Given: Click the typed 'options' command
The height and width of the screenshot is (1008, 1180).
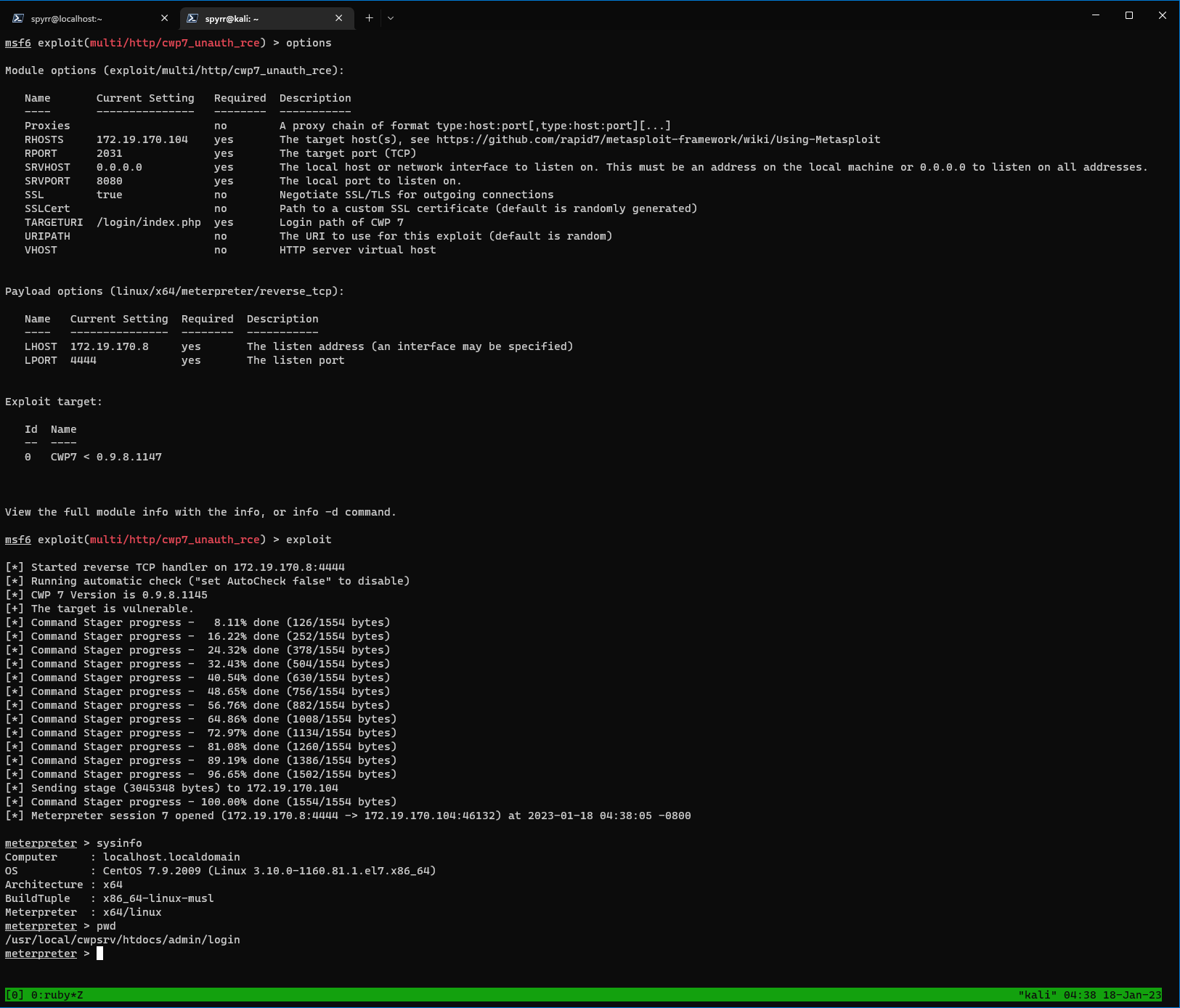Looking at the screenshot, I should pos(309,43).
